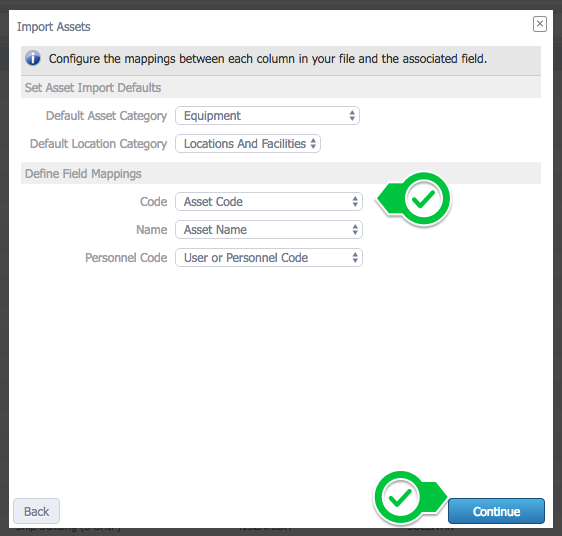Select the Define Field Mappings header

[x=83, y=174]
